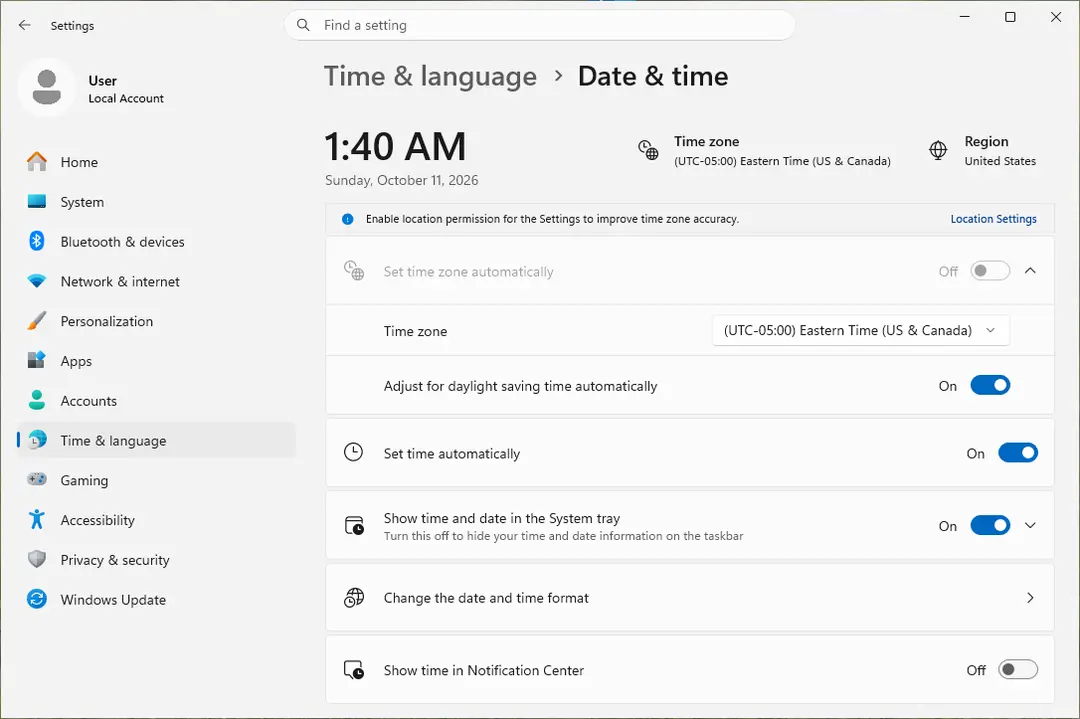Go to System settings
The height and width of the screenshot is (719, 1080).
click(x=156, y=202)
